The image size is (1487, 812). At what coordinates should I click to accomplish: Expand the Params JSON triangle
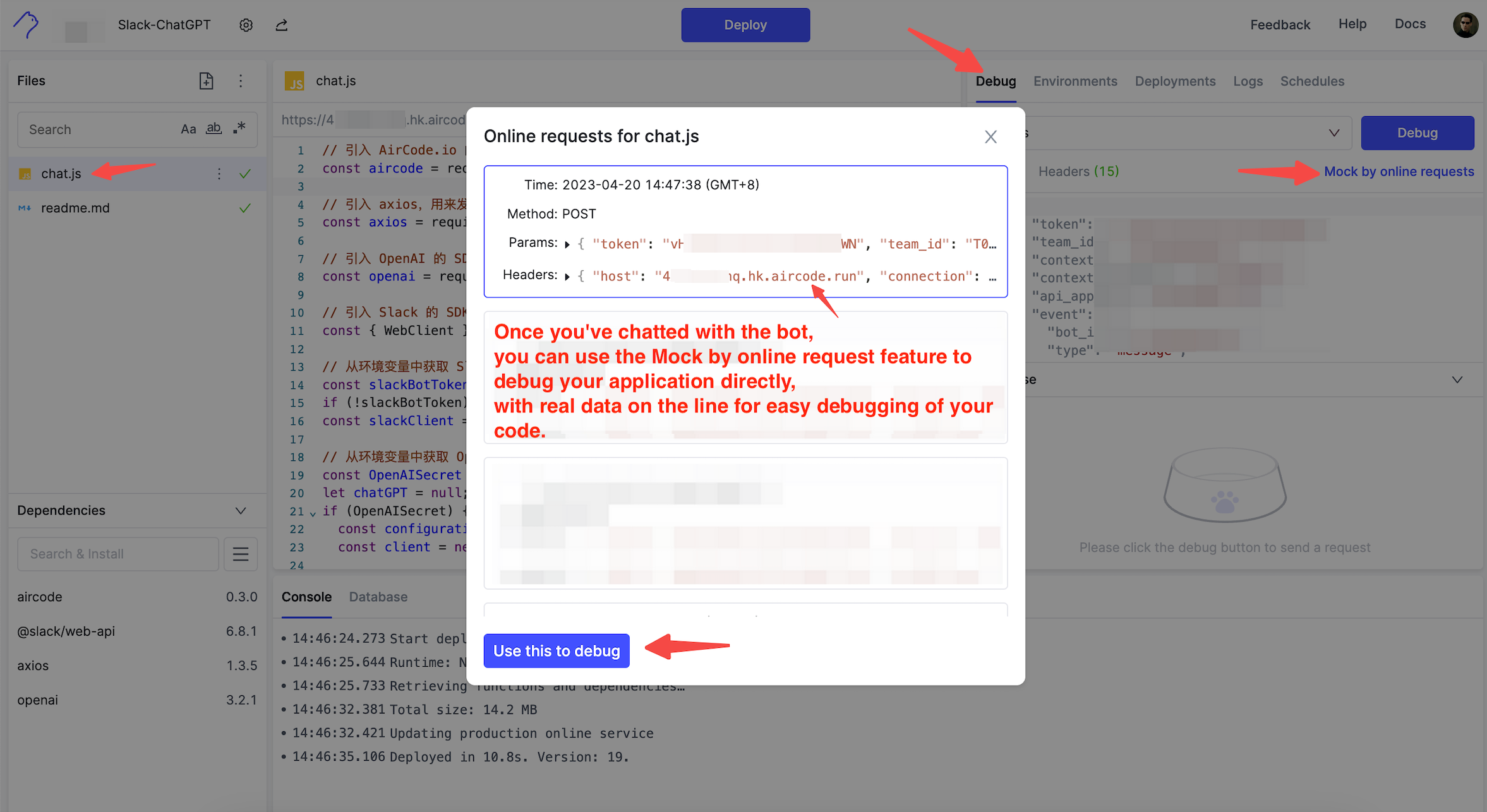click(x=567, y=244)
